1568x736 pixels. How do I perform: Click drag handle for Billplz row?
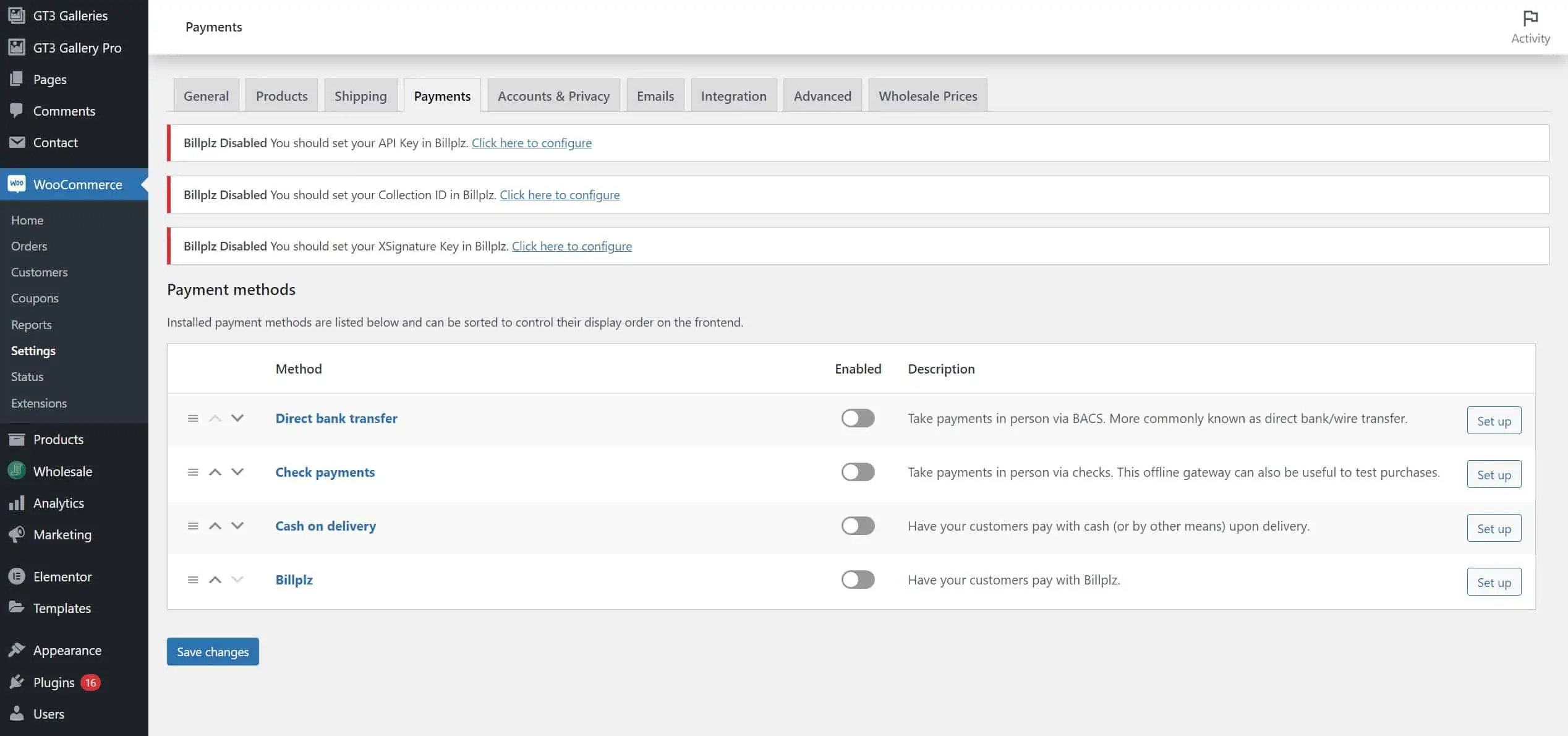(193, 580)
